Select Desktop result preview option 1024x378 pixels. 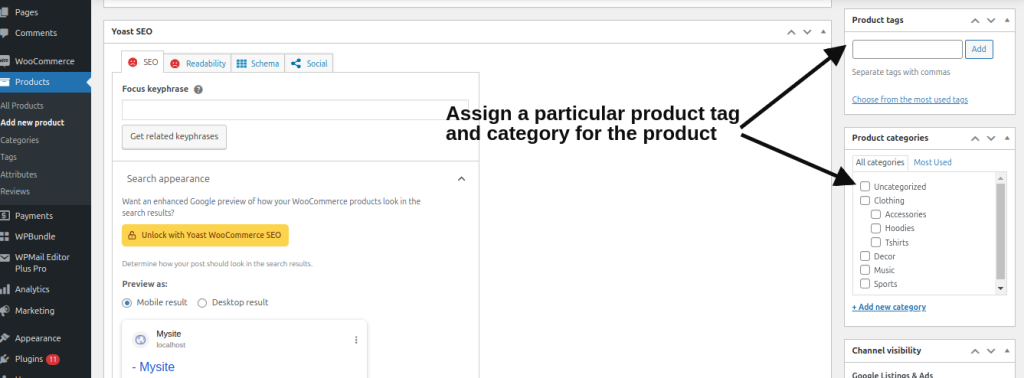pyautogui.click(x=202, y=303)
